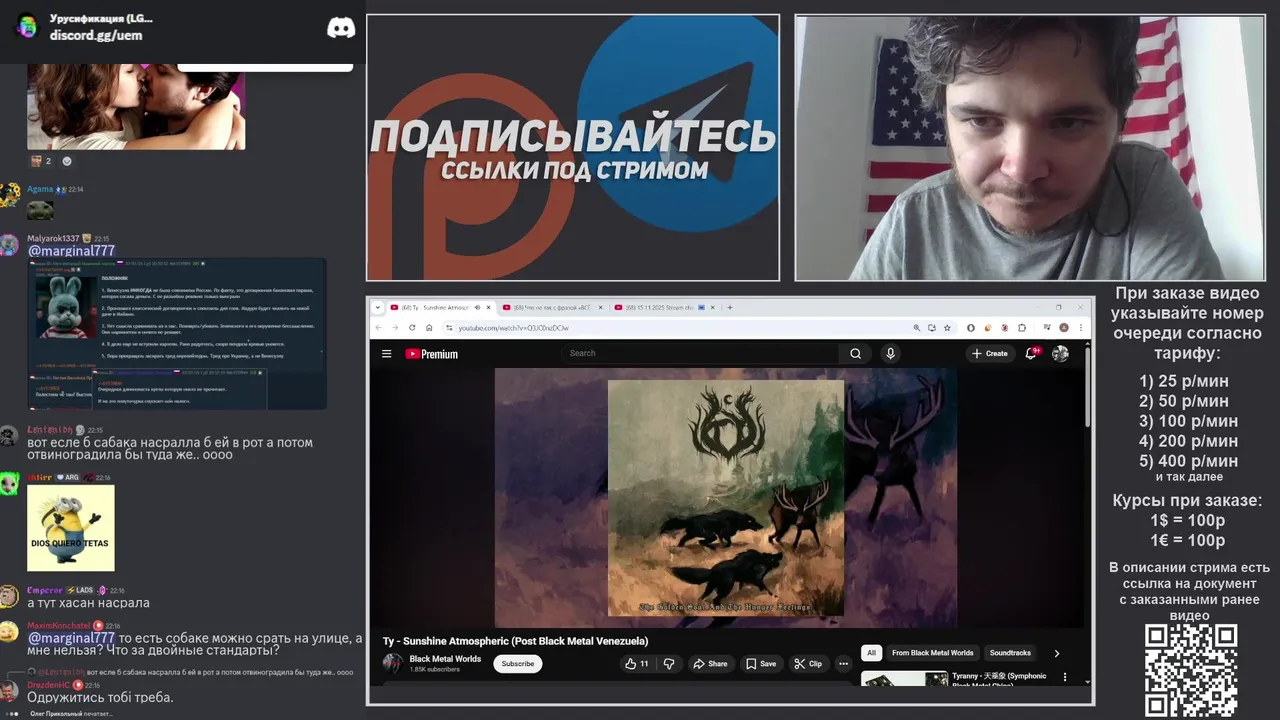Open the Chrome profile icon
The width and height of the screenshot is (1280, 720).
[1064, 327]
